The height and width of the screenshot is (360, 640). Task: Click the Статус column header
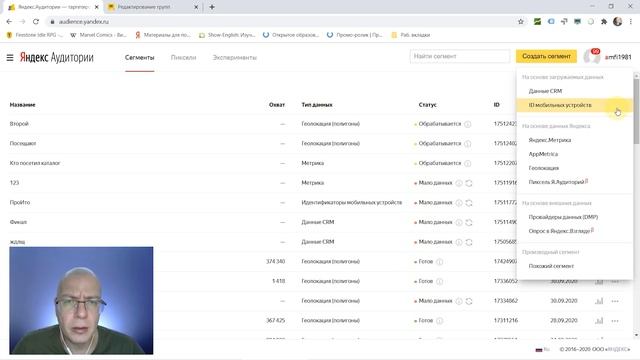pos(428,105)
